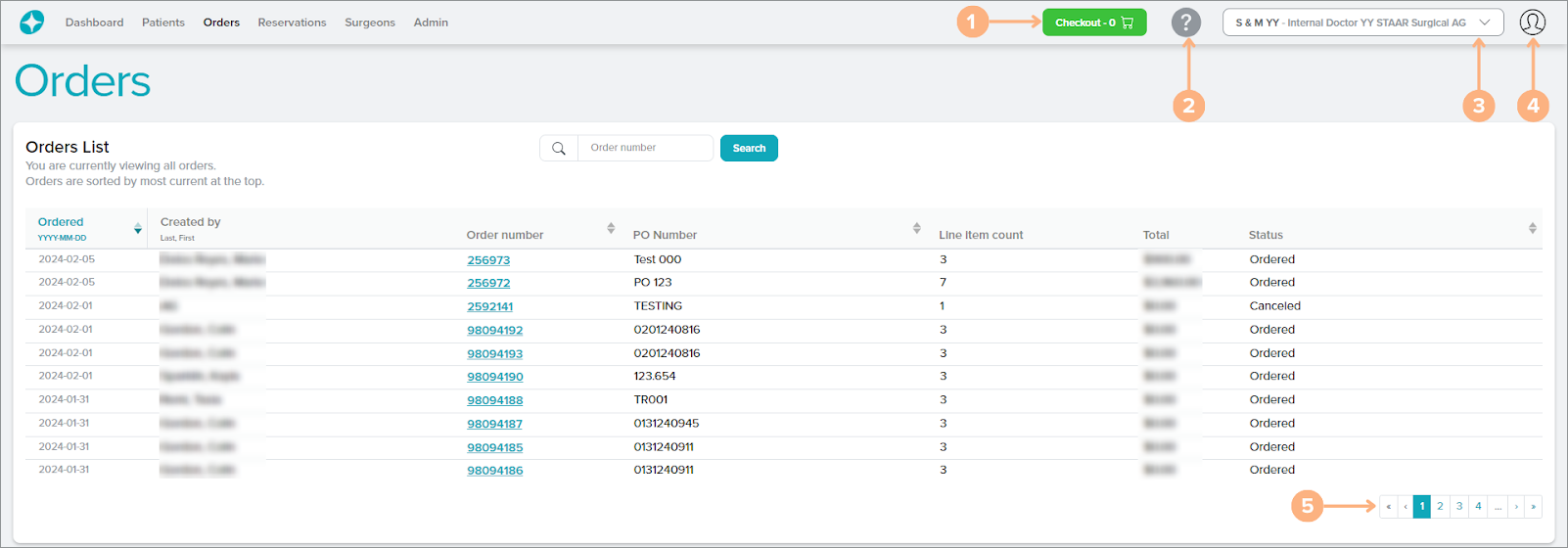
Task: Open order number 256973 link
Action: click(488, 260)
